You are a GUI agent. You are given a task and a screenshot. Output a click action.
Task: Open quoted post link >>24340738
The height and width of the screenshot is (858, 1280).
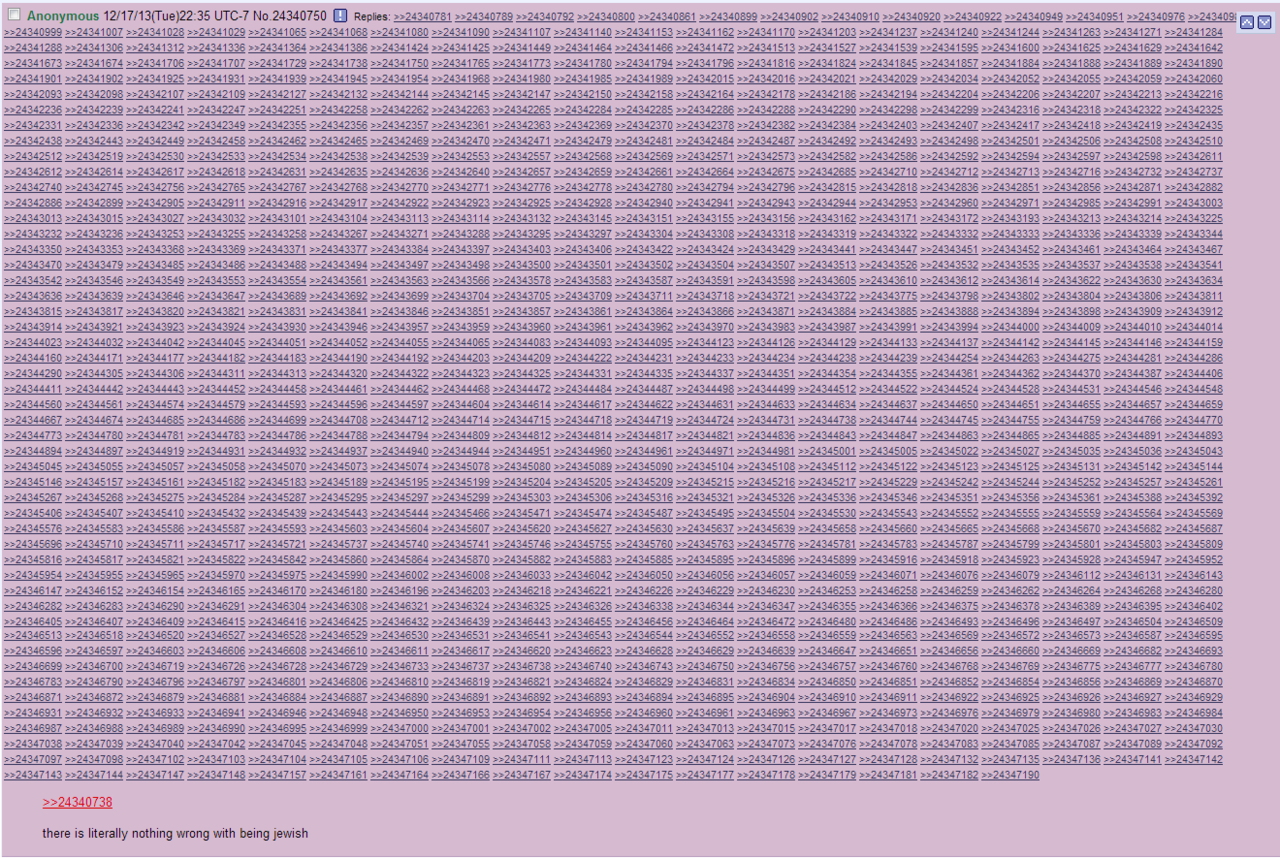[x=77, y=802]
